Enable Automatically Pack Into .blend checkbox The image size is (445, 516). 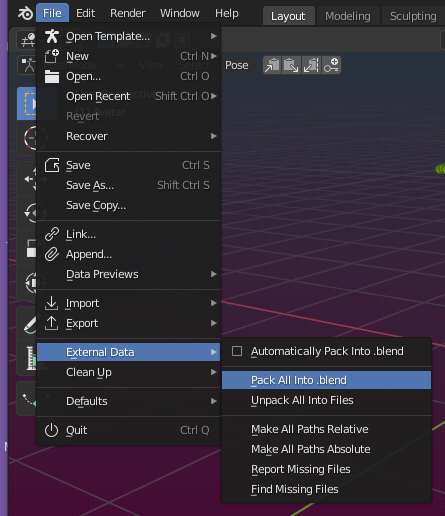[x=237, y=351]
